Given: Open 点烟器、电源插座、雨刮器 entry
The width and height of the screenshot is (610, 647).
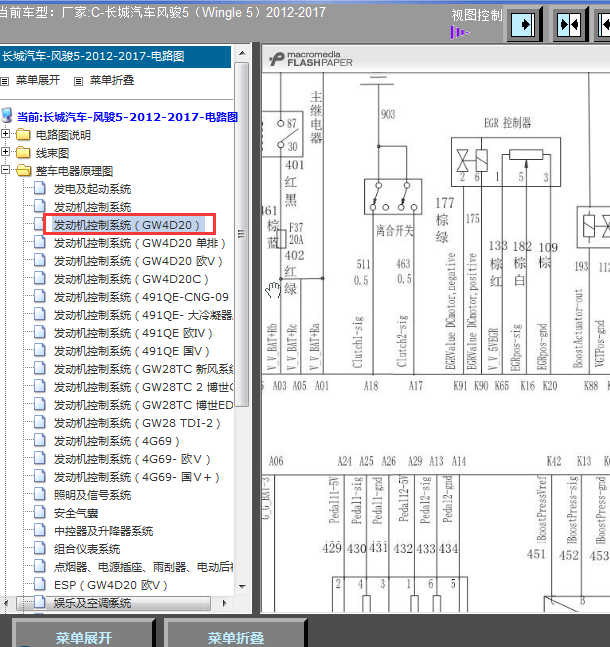Looking at the screenshot, I should pos(143,567).
